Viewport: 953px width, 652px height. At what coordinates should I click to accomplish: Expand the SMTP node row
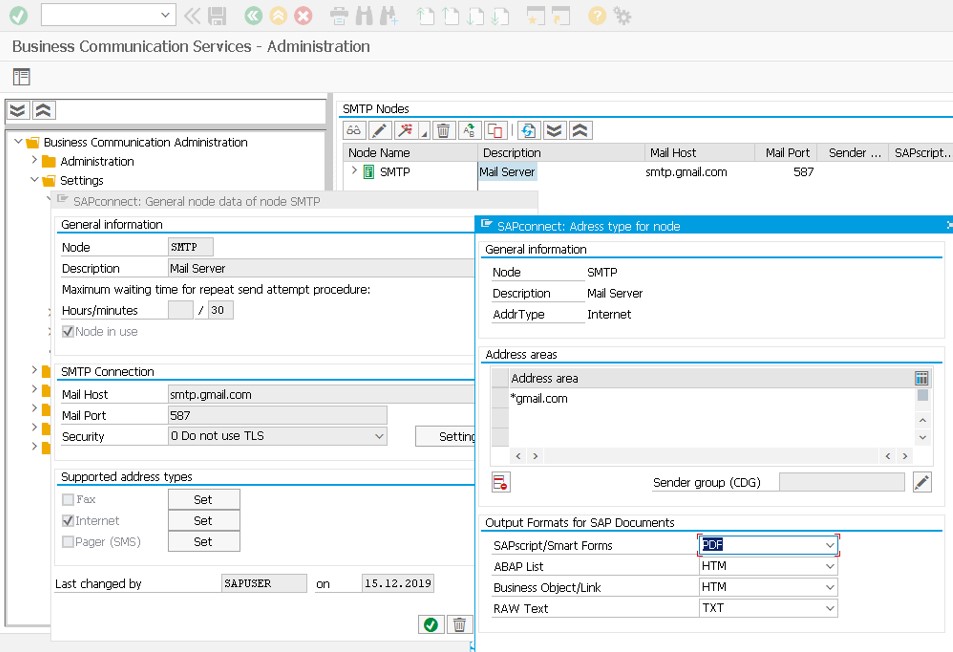point(354,171)
